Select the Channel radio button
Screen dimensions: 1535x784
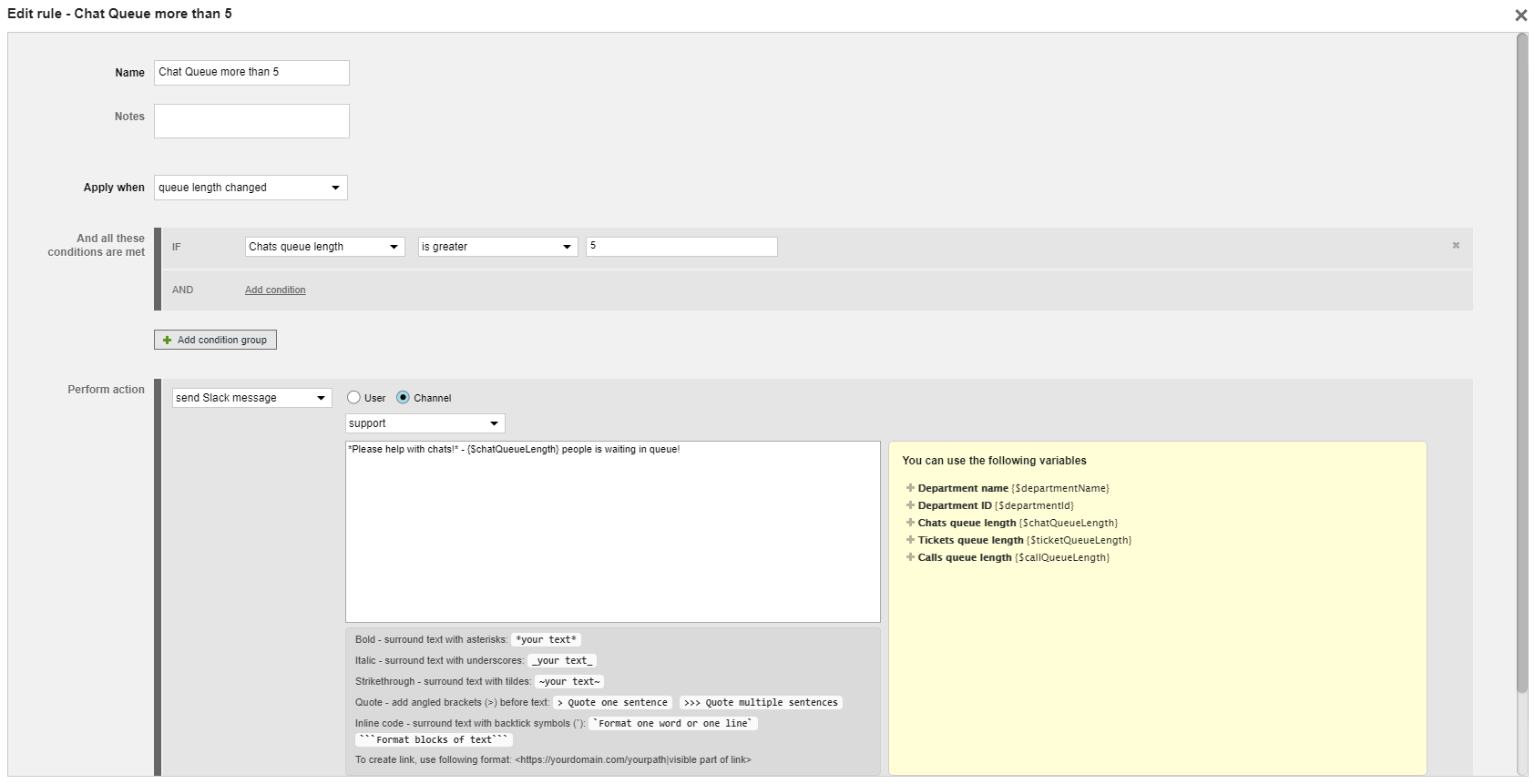click(403, 397)
